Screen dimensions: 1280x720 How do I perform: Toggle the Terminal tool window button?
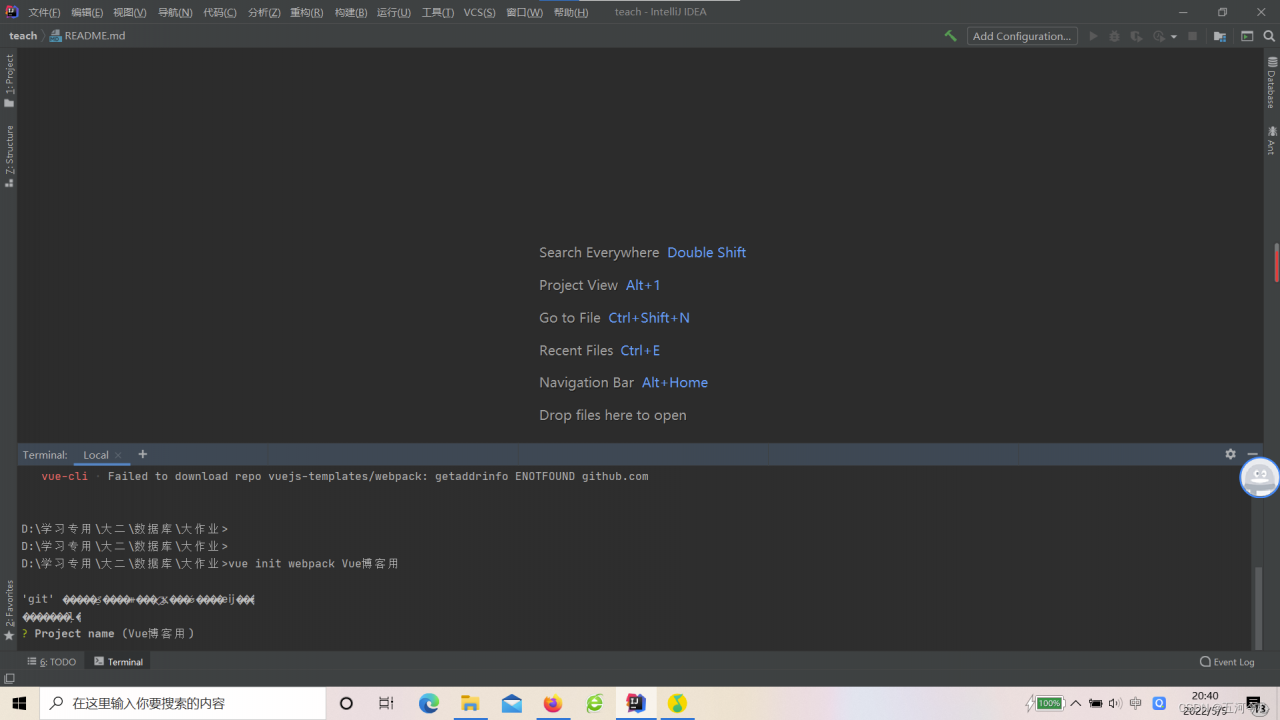(118, 662)
